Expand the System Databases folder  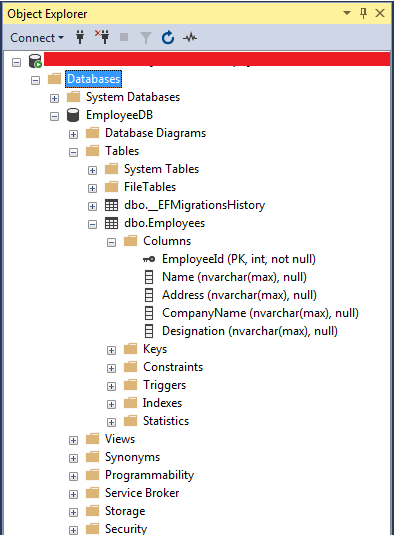(54, 98)
